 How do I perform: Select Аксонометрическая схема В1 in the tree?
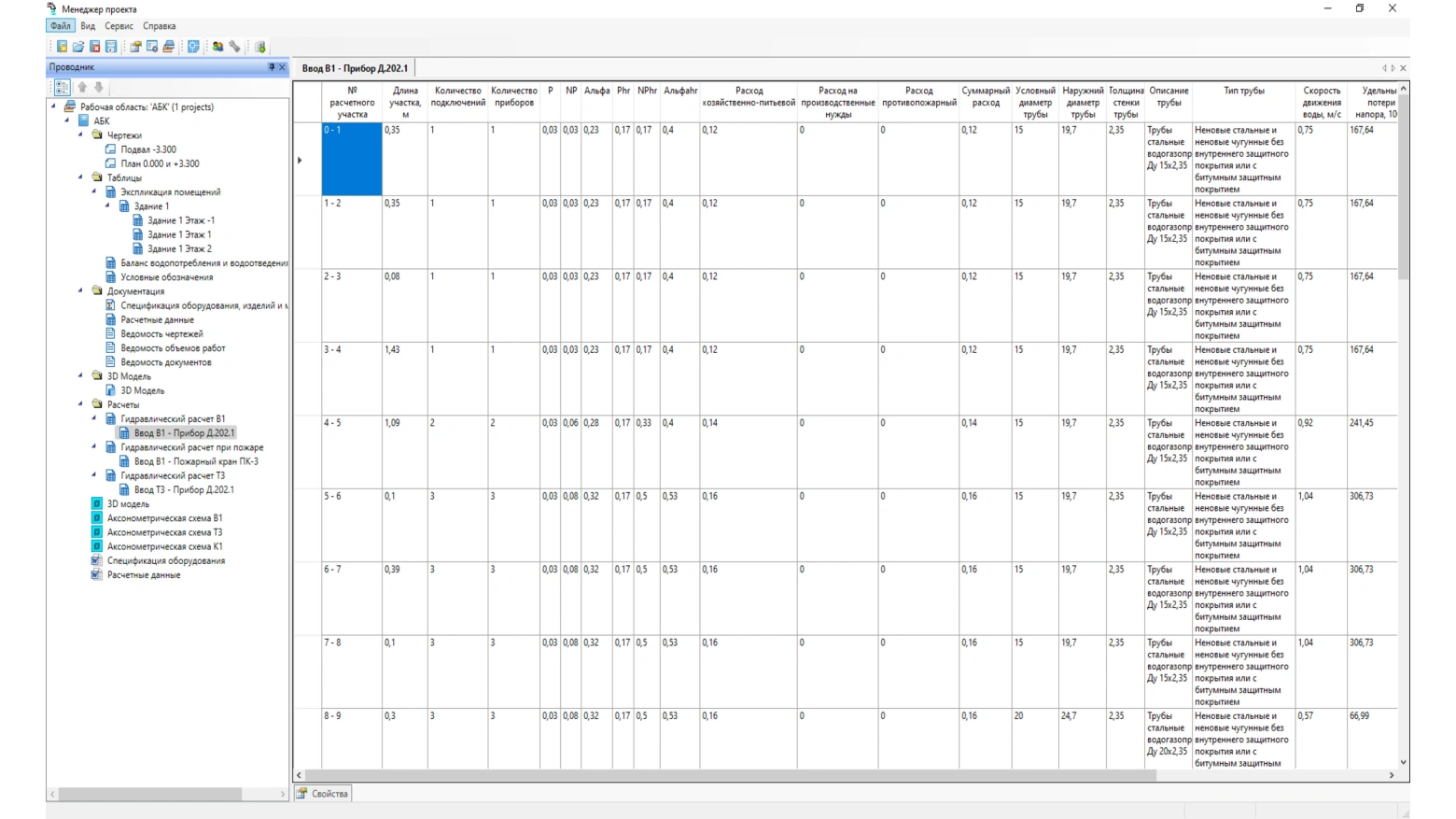coord(164,518)
